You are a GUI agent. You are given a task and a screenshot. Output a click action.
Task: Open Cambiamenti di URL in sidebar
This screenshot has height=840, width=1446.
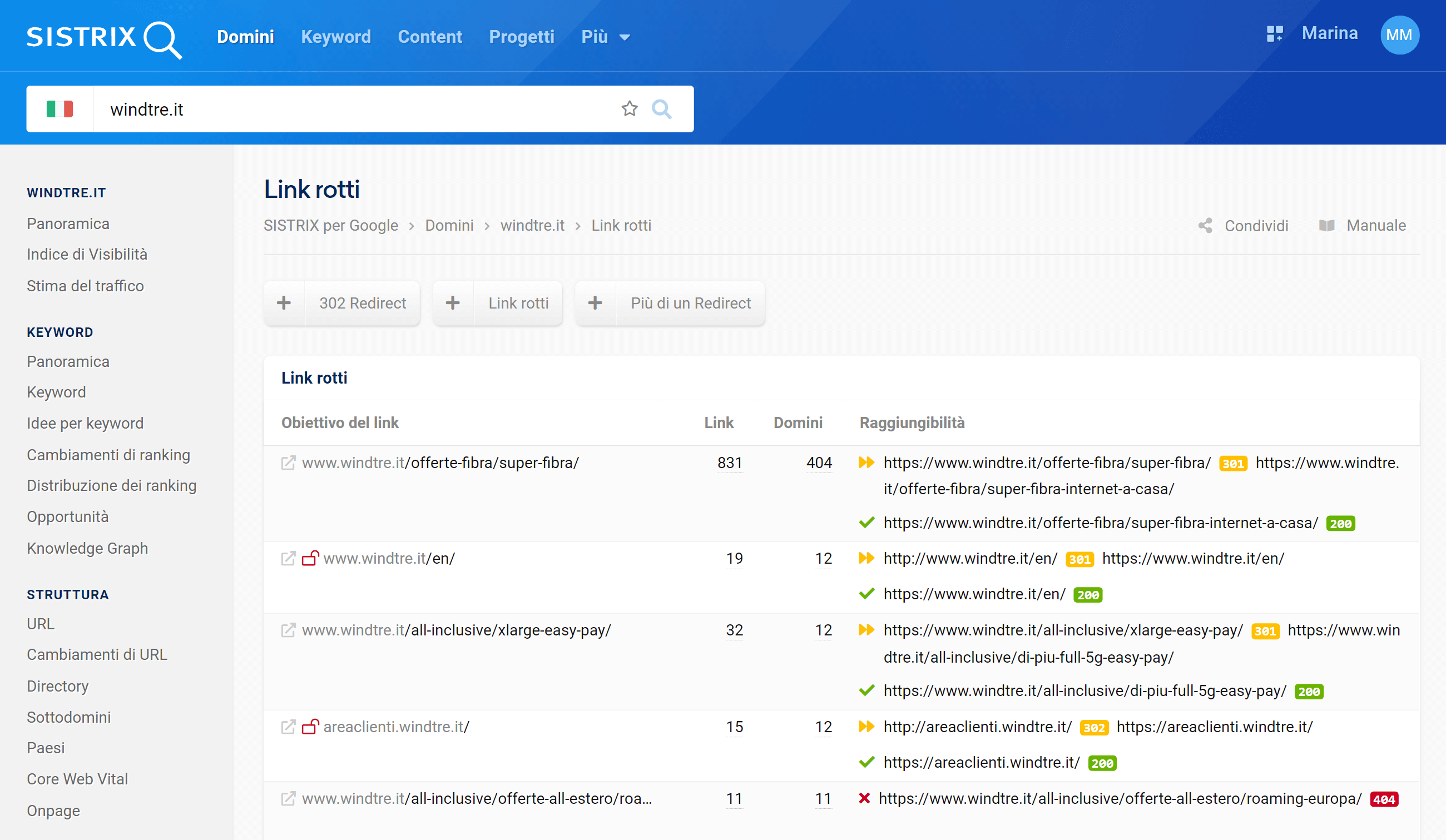(97, 654)
